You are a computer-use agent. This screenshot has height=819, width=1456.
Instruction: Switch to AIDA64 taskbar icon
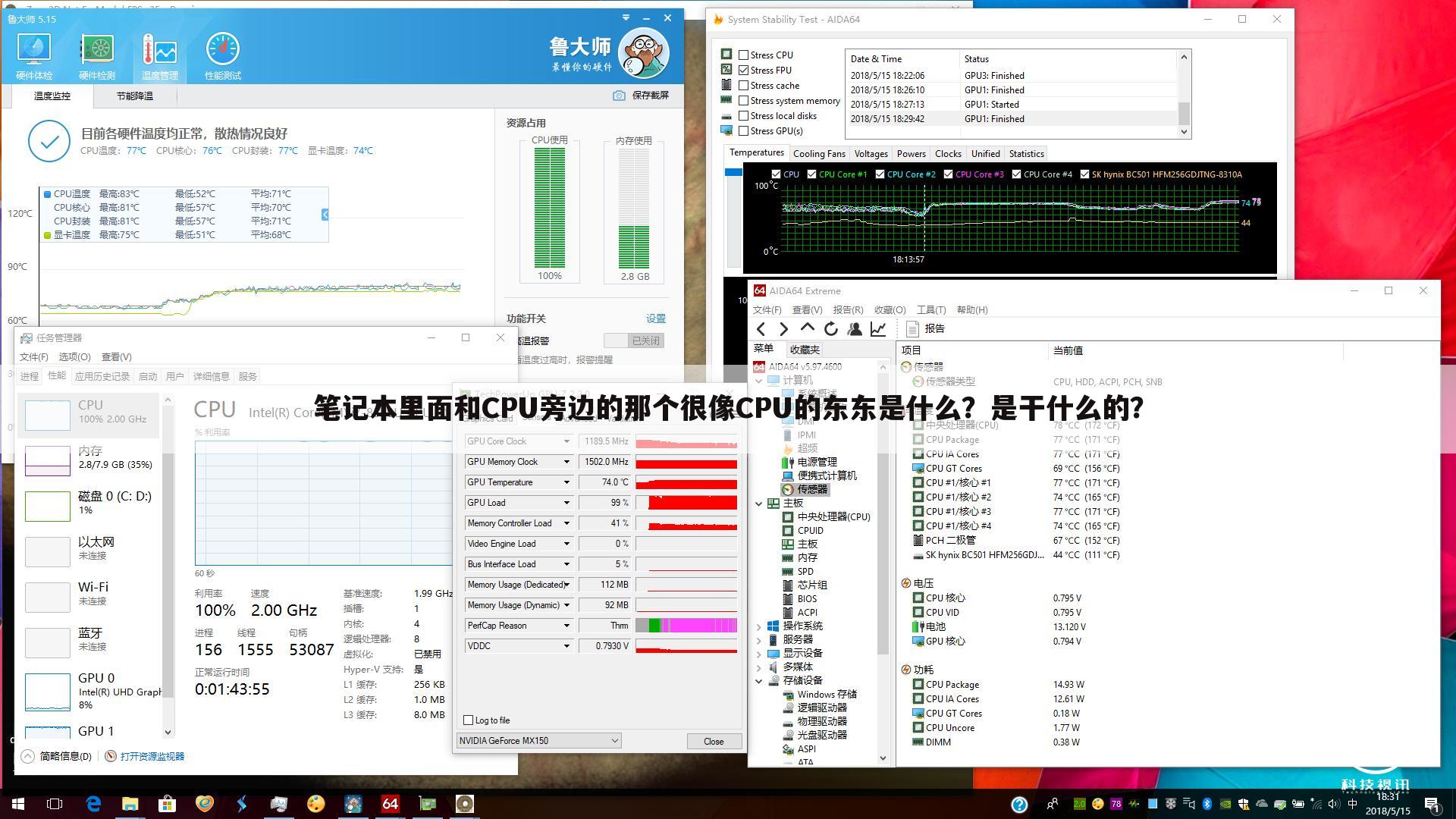(x=391, y=804)
